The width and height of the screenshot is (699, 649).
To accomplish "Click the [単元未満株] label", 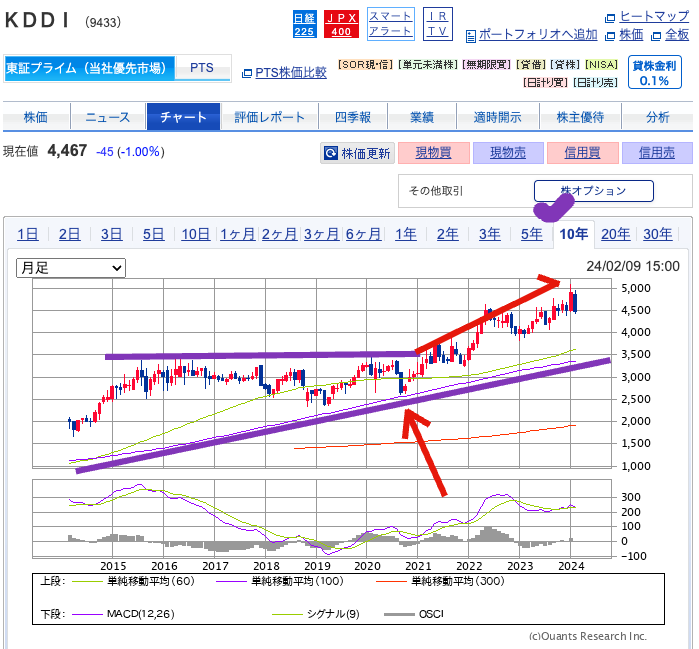I will [428, 65].
